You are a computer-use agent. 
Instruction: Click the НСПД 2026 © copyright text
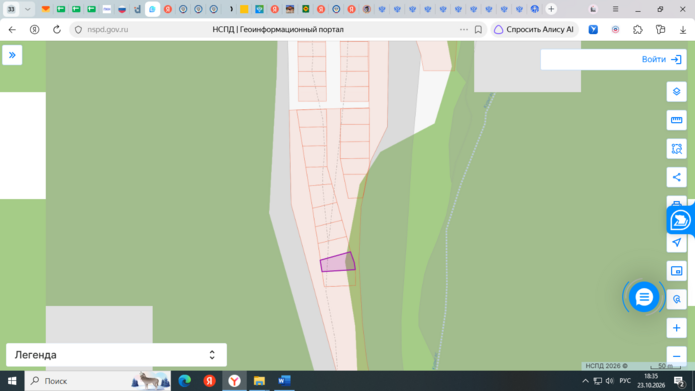(606, 366)
